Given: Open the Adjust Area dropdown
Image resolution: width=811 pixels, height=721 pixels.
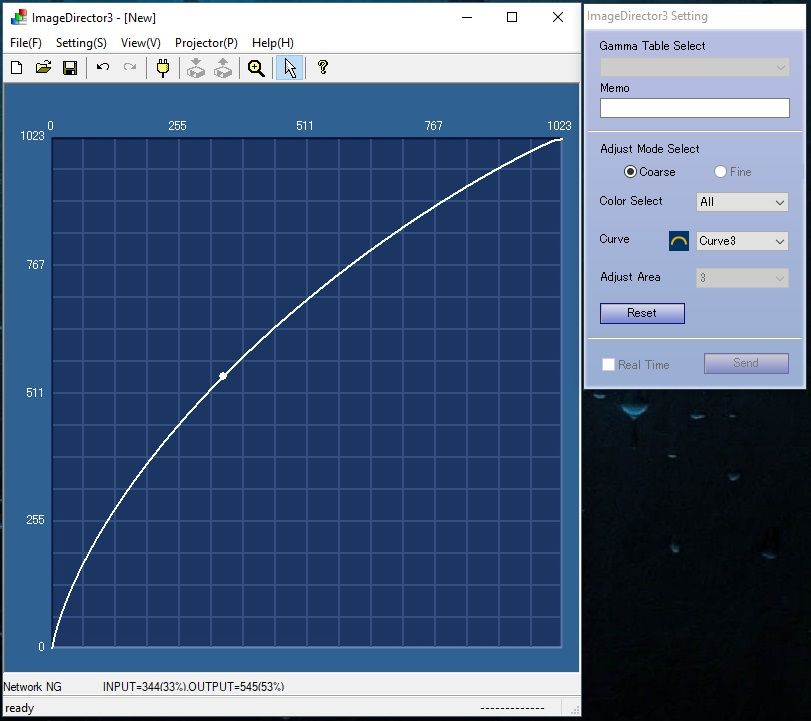Looking at the screenshot, I should (x=742, y=278).
